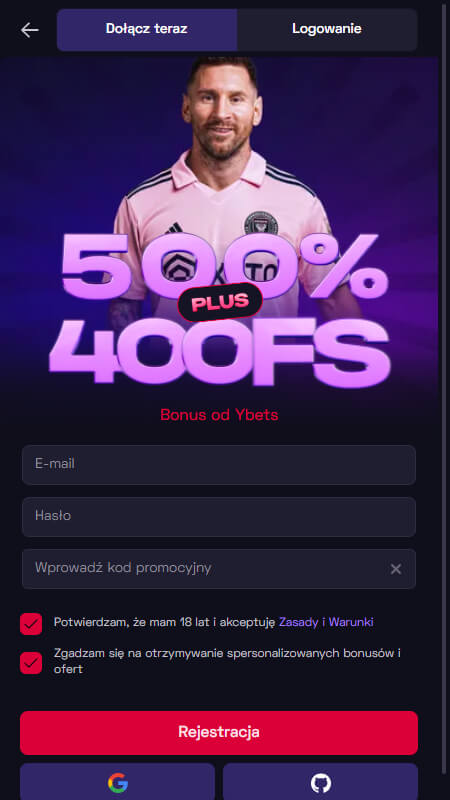Click the Adidas logo on the jersey
Viewport: 450px width, 800px height.
point(174,228)
